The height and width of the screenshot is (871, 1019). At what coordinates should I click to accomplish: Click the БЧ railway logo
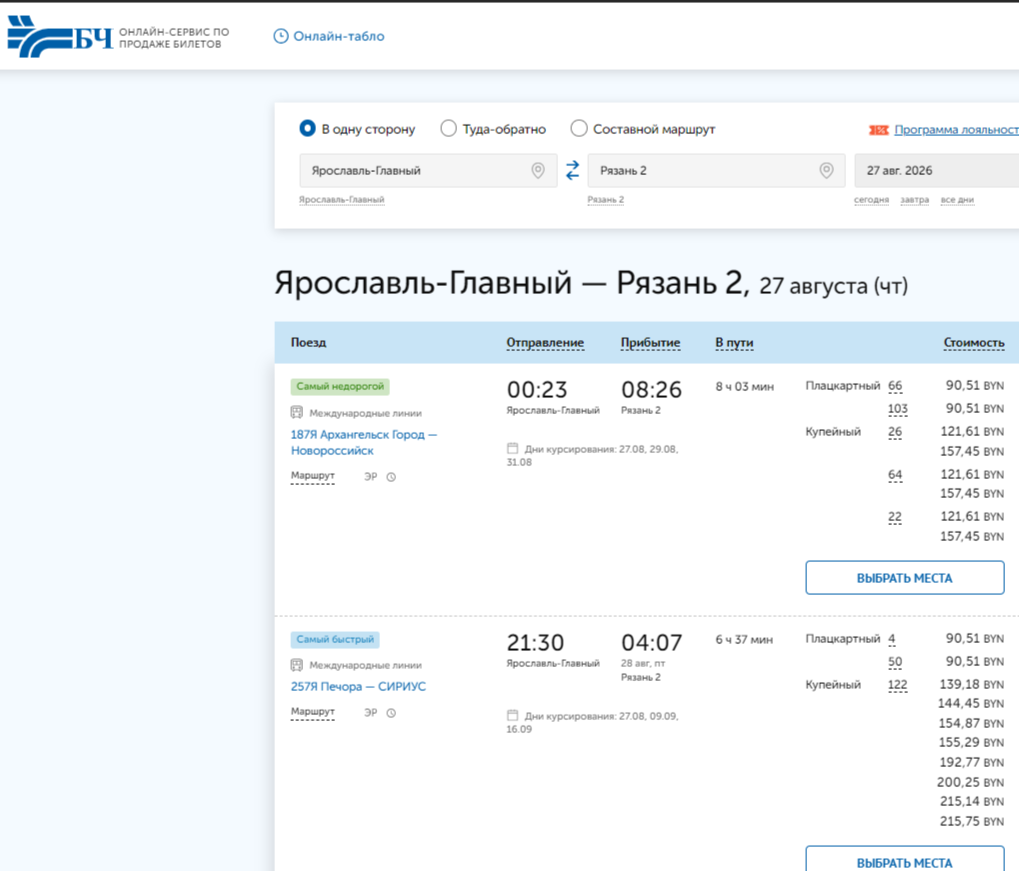pos(60,37)
